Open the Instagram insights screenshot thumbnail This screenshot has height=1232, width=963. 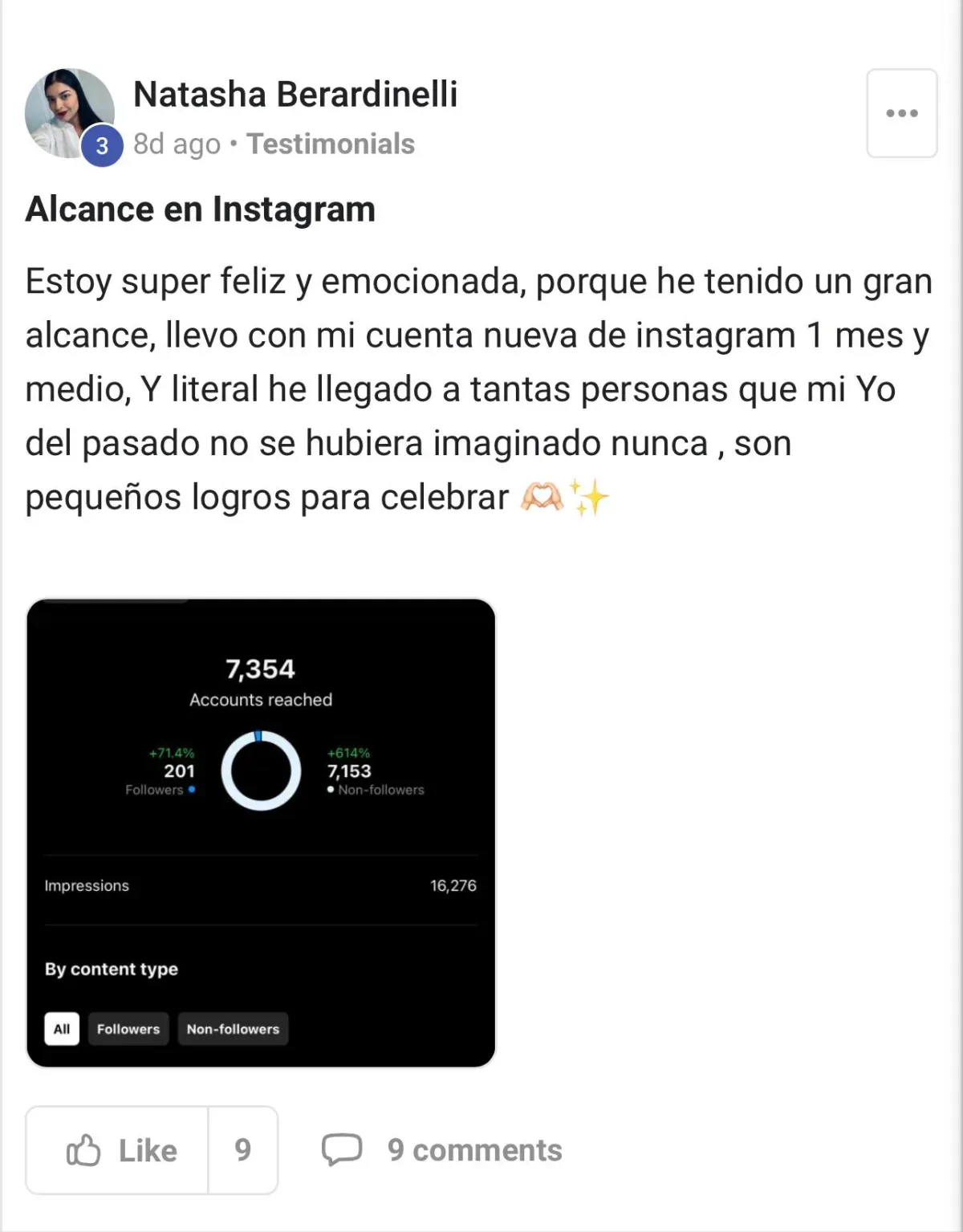pyautogui.click(x=261, y=833)
